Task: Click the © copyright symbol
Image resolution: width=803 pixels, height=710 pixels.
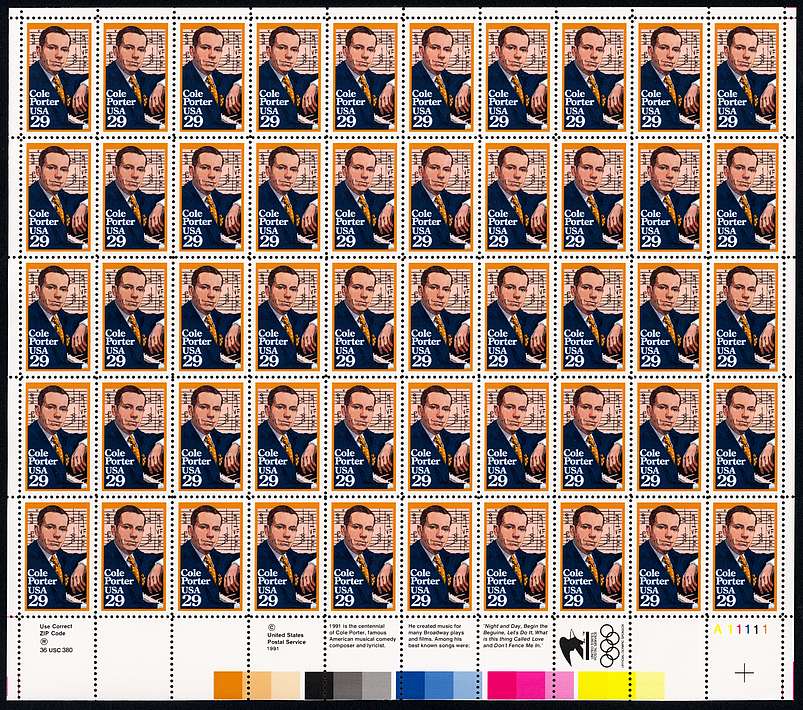Action: 270,627
